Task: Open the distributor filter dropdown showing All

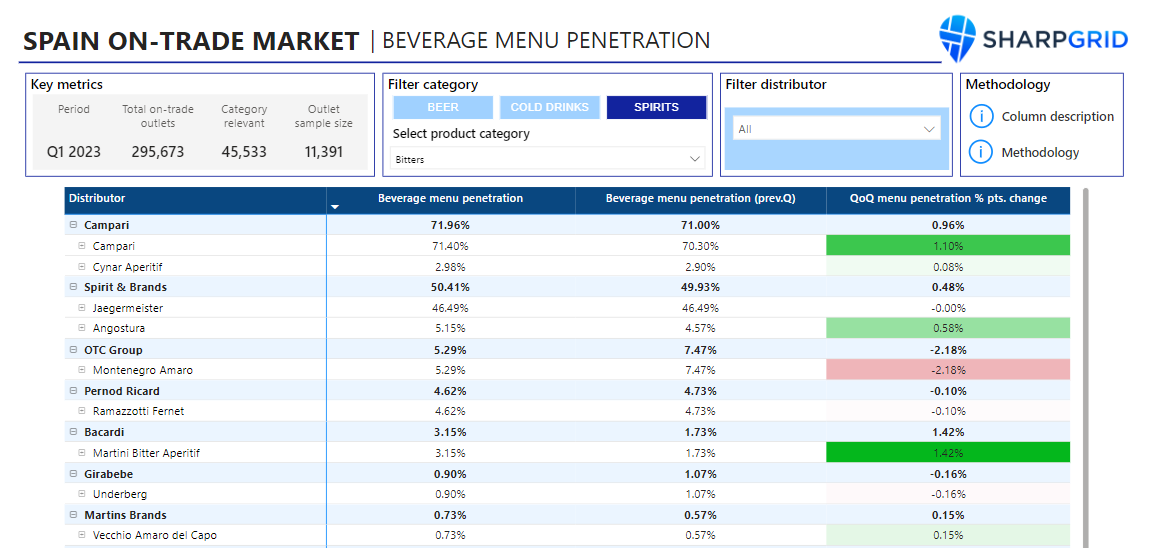Action: pyautogui.click(x=837, y=129)
